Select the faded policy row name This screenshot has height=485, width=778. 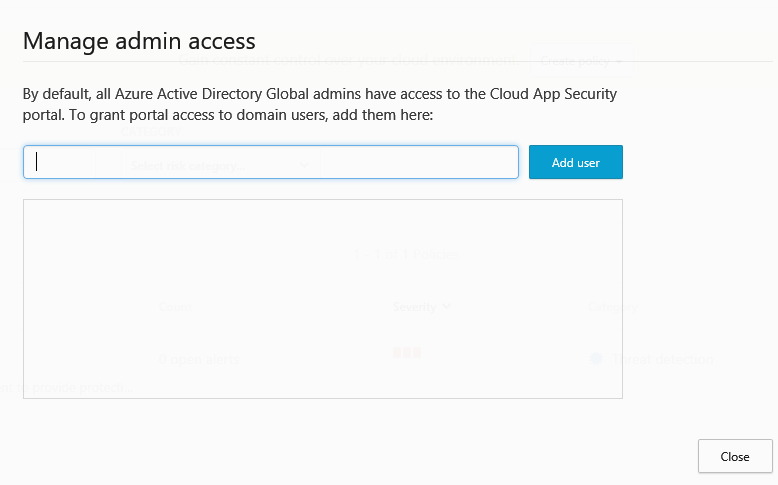coord(199,359)
